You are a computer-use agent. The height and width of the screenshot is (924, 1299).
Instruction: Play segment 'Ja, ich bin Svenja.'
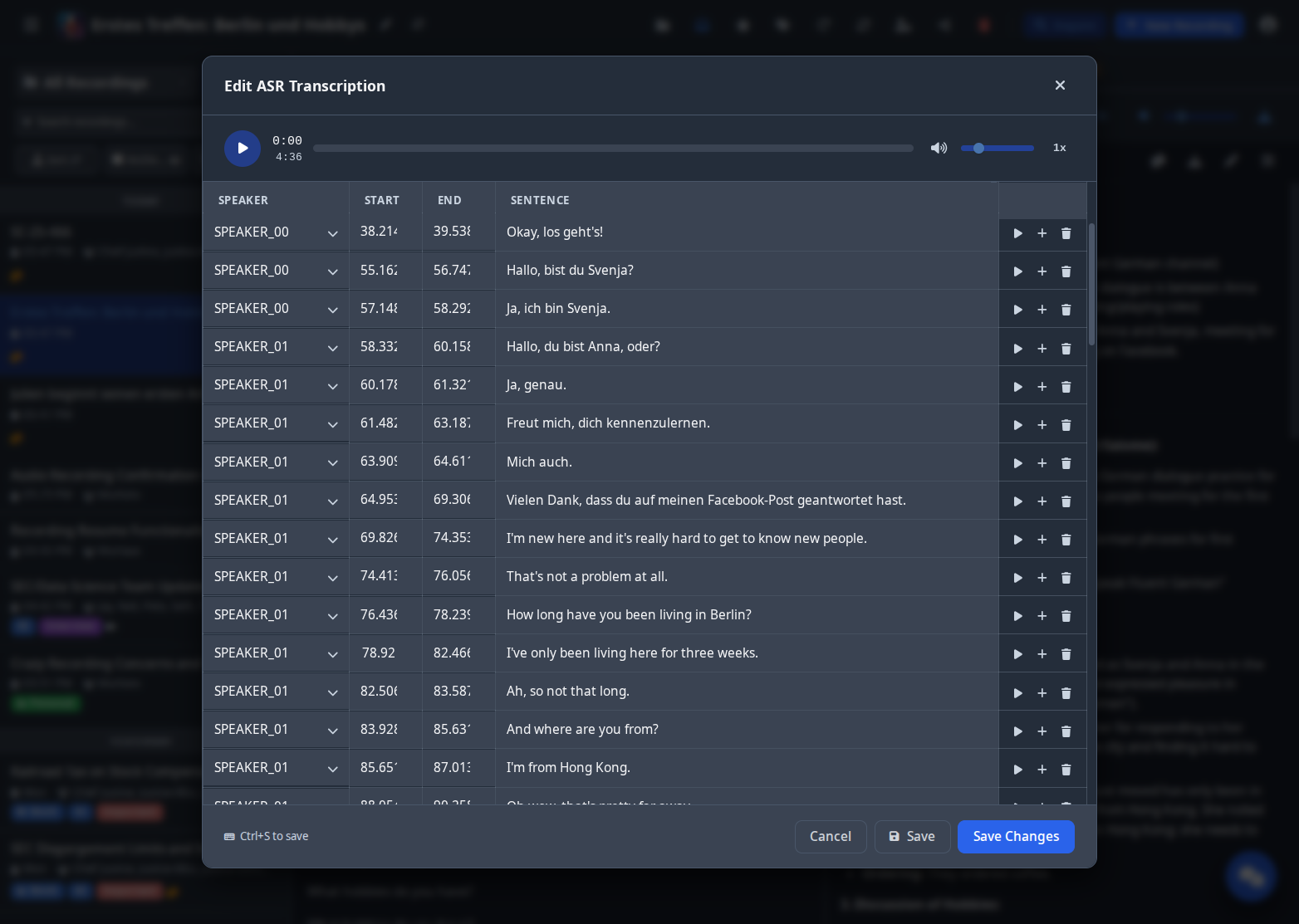[1017, 310]
